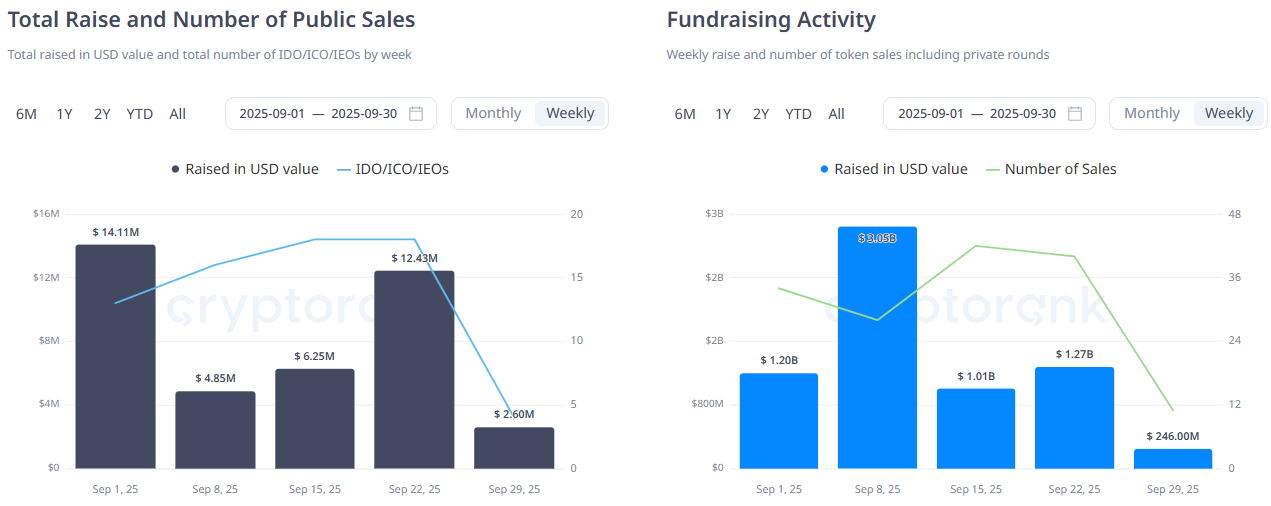Click end date 2025-09-30 in Fundraising Activity
This screenshot has height=506, width=1271.
click(x=1022, y=114)
